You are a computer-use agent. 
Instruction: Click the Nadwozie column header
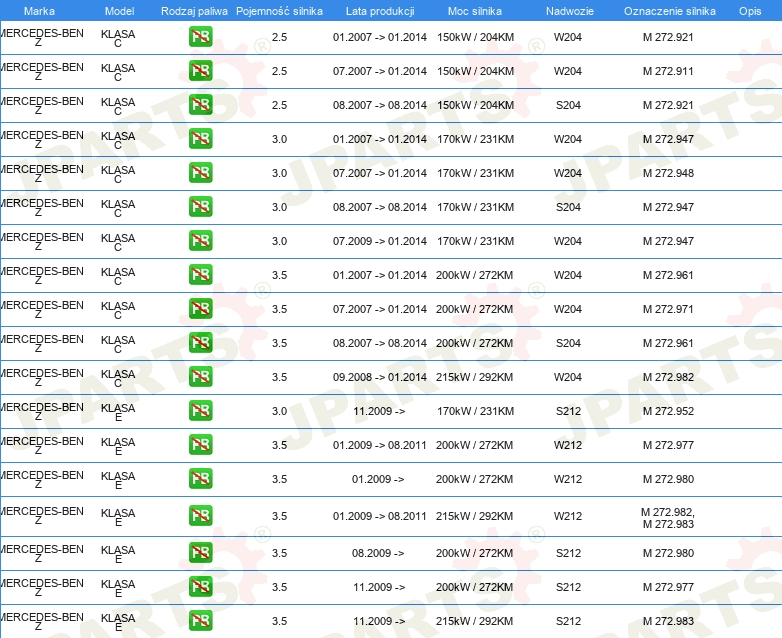tap(570, 11)
